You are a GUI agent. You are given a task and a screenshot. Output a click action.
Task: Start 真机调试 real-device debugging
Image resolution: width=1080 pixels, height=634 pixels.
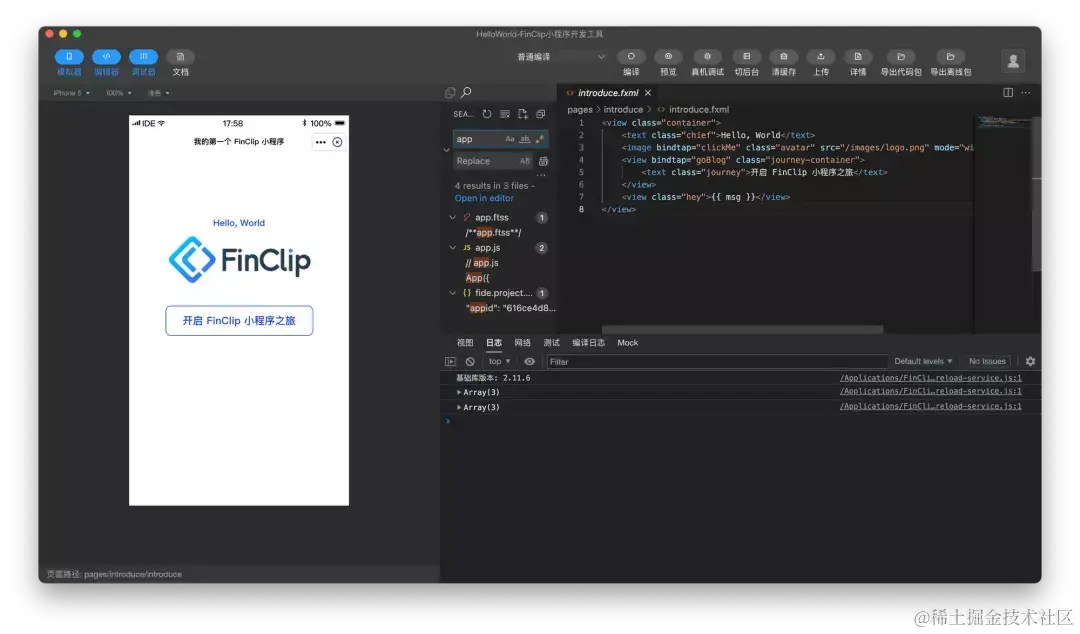click(x=707, y=57)
